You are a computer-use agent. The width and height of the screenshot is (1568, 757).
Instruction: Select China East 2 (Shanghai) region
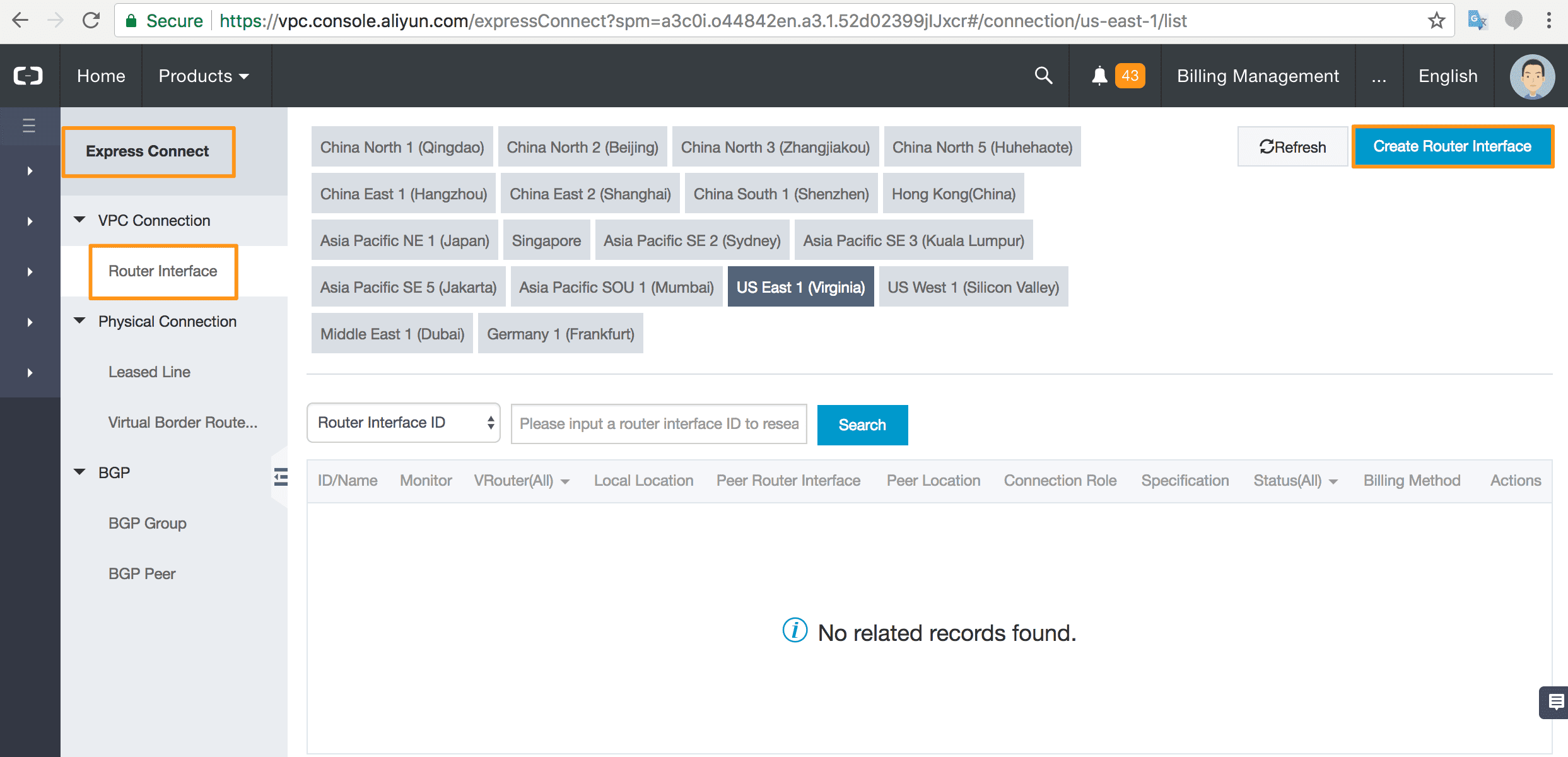tap(590, 194)
